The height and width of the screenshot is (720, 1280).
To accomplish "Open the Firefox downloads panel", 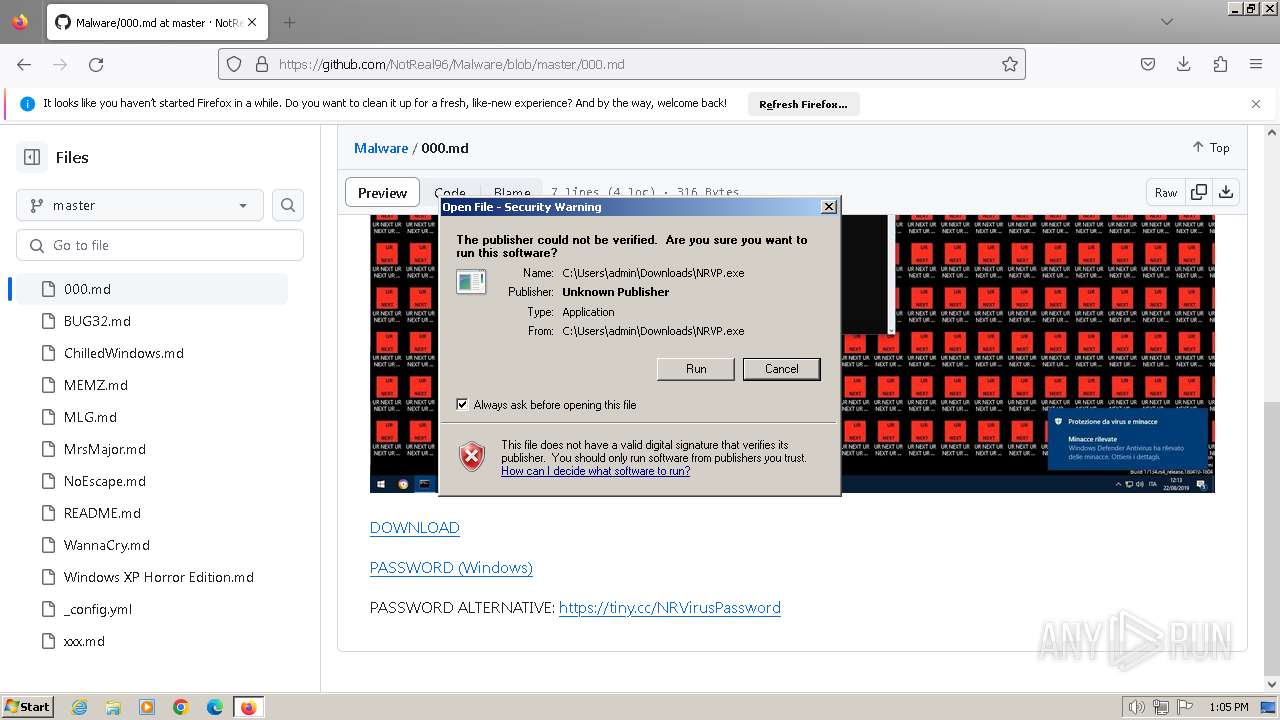I will (1184, 64).
